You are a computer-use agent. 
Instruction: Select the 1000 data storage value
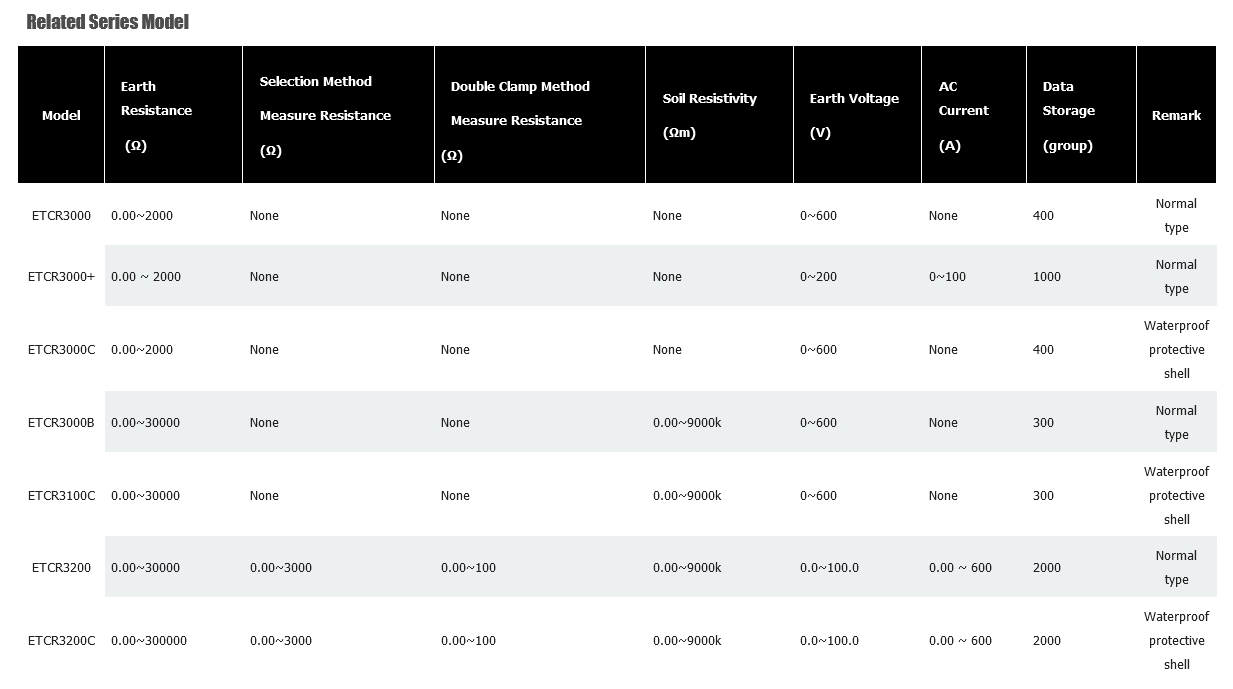(x=1047, y=277)
